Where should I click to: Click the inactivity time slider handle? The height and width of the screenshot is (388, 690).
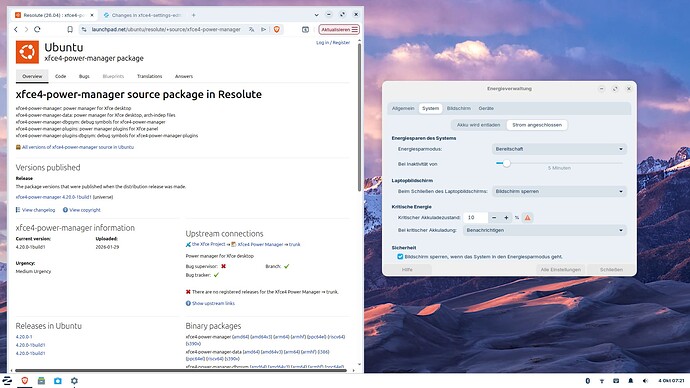click(x=506, y=163)
